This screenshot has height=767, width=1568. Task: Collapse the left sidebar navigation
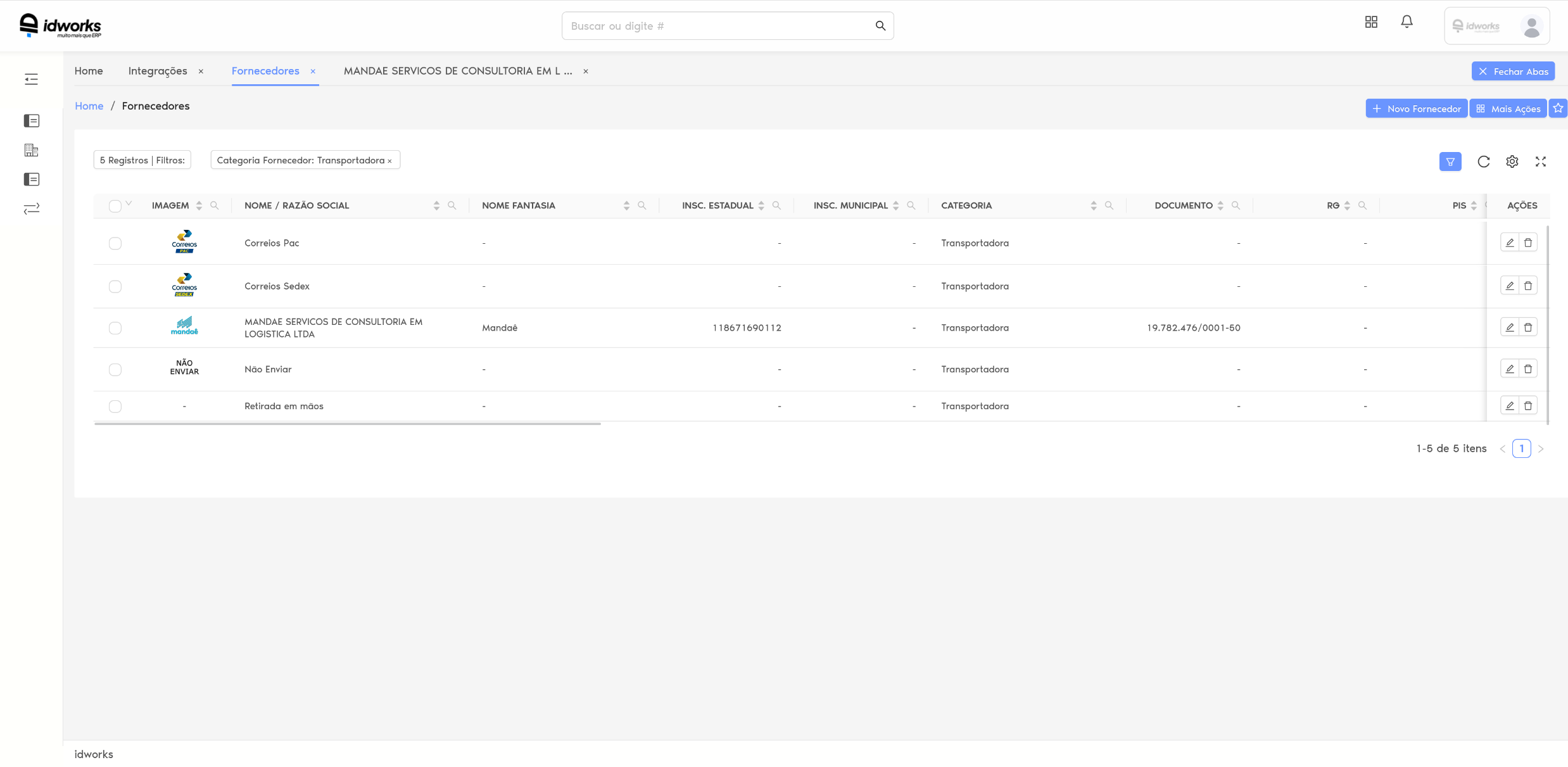(31, 79)
